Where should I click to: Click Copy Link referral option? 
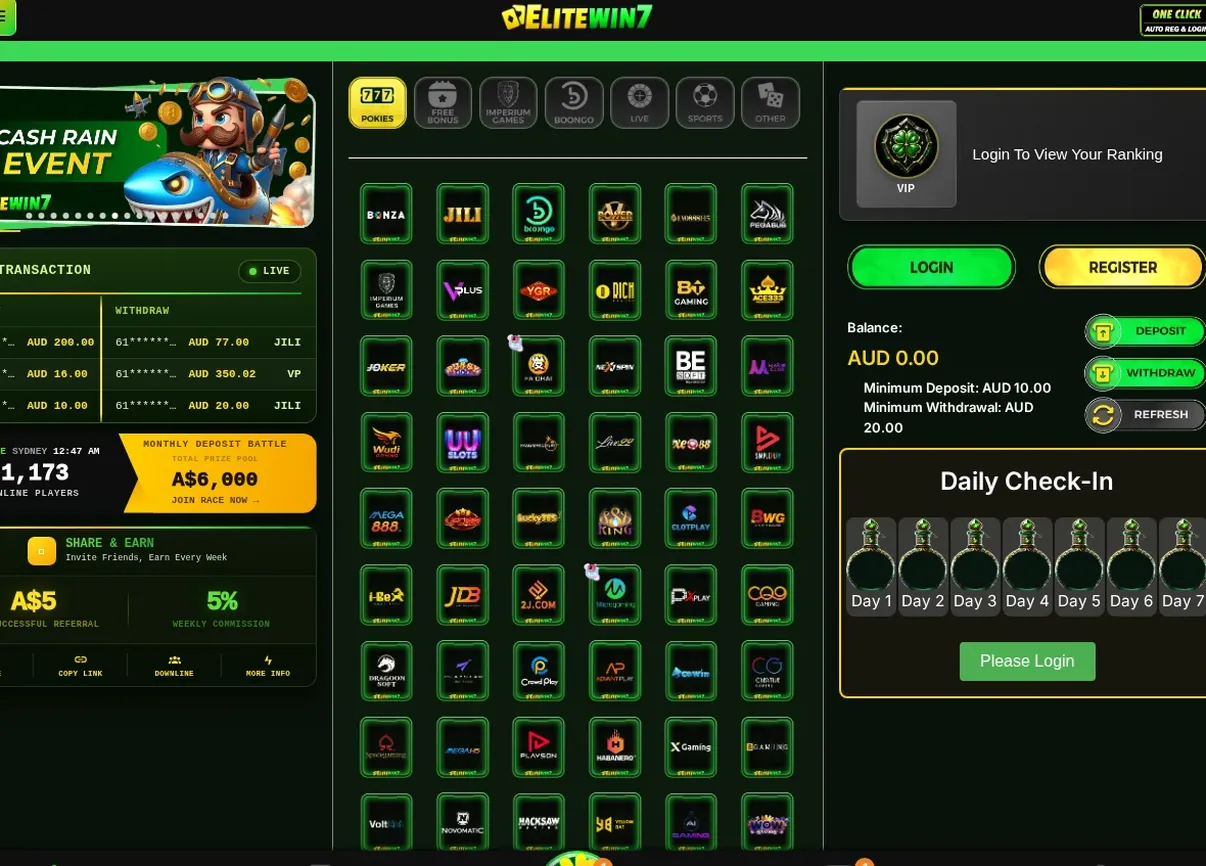[80, 666]
